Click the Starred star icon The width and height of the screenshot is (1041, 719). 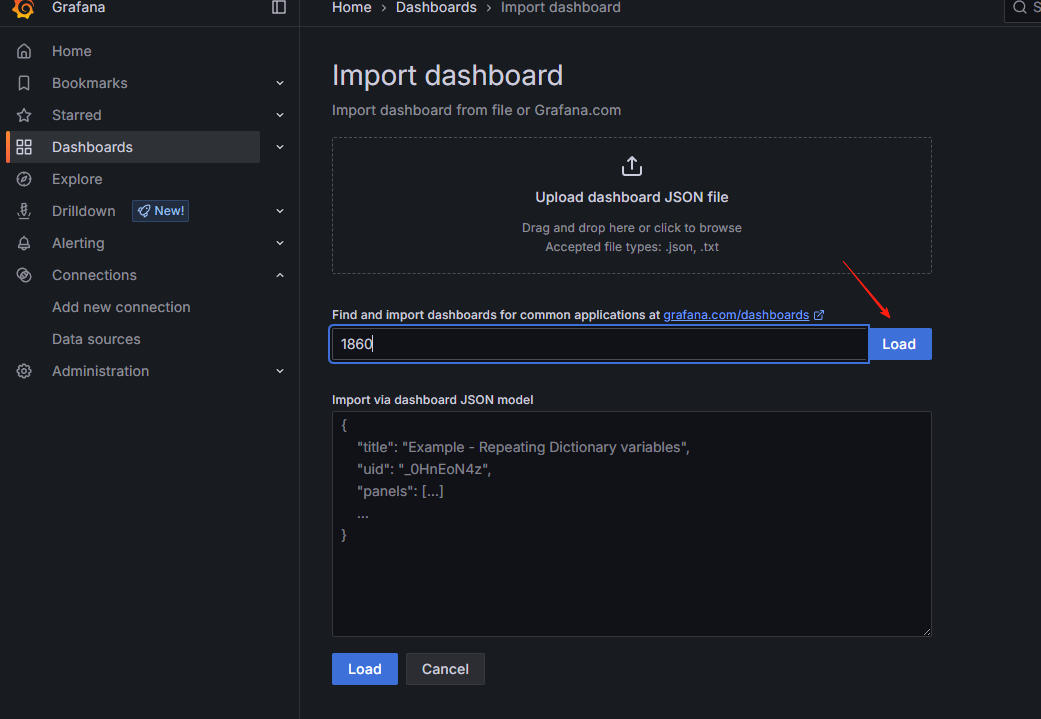tap(24, 115)
